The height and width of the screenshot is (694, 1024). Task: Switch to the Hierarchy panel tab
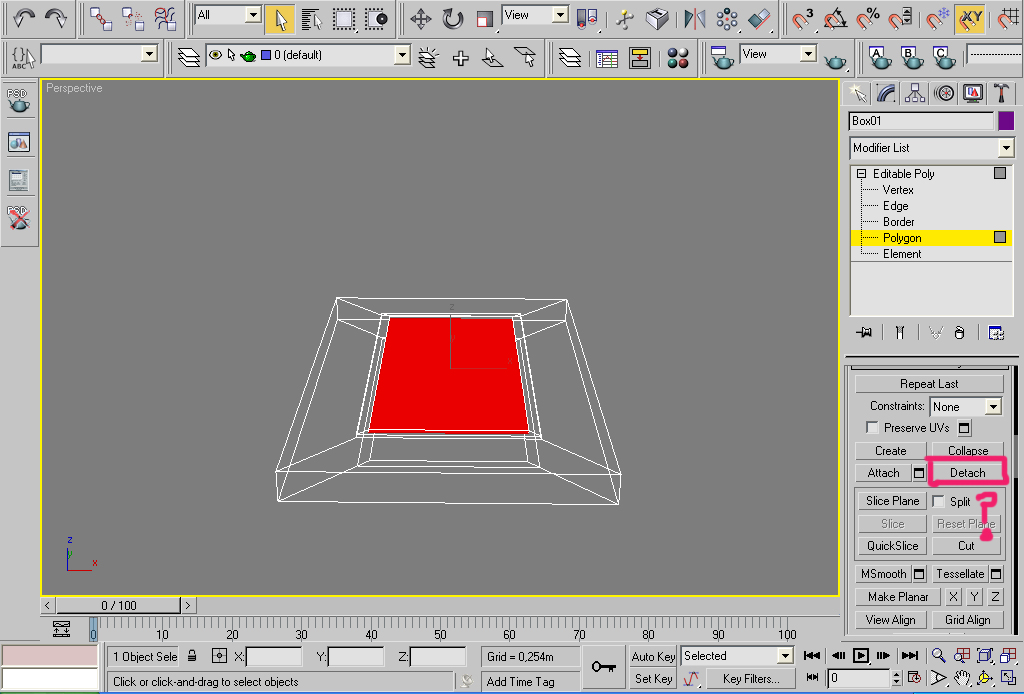[x=915, y=93]
